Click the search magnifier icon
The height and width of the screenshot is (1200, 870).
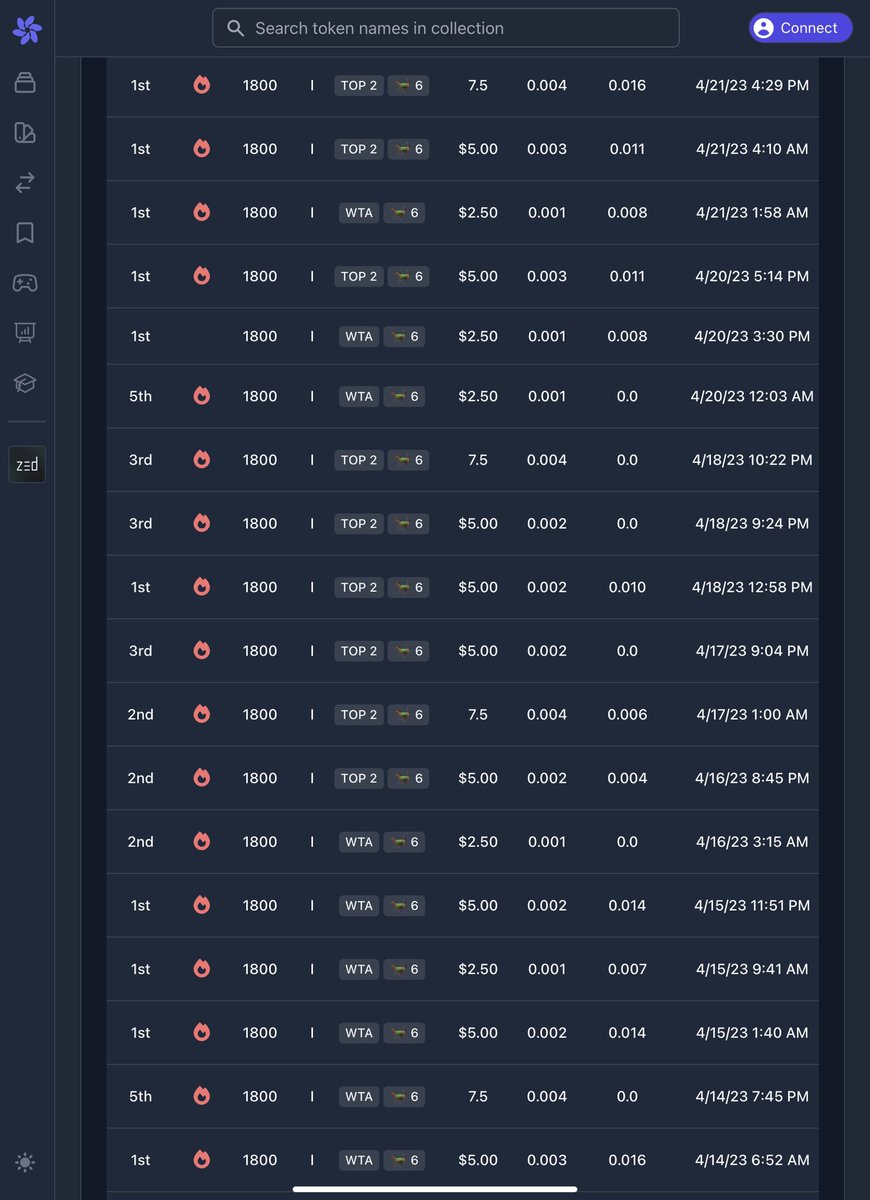click(x=235, y=28)
